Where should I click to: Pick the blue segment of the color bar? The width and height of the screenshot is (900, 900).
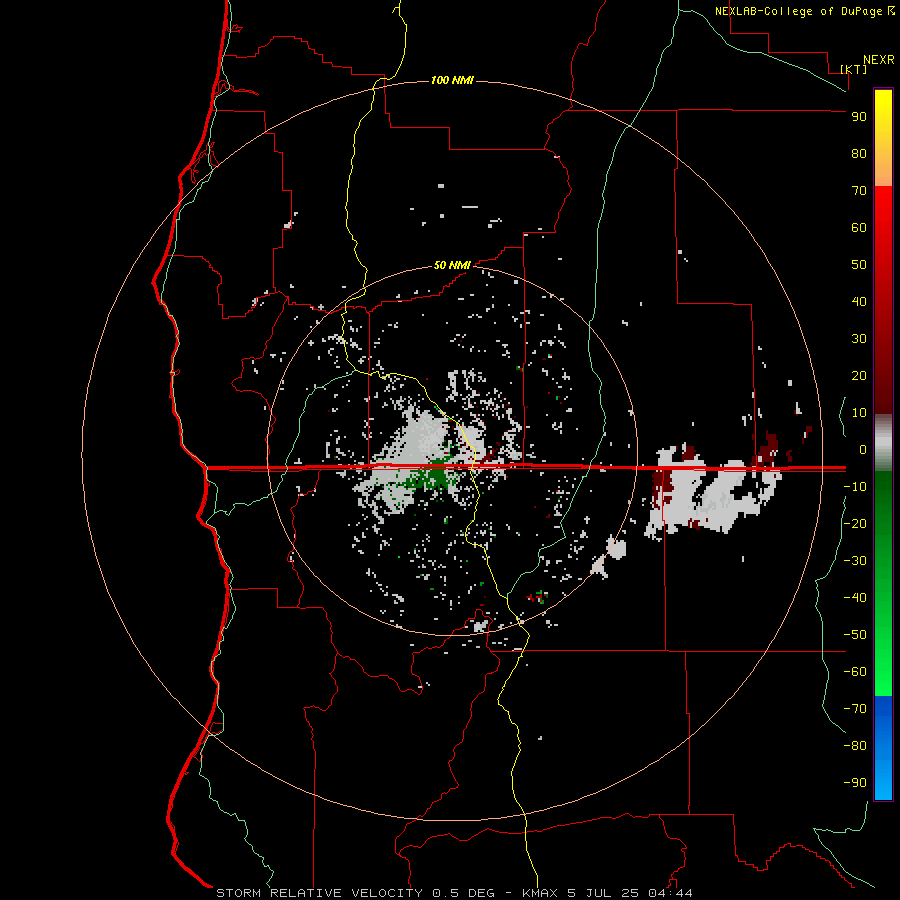tap(883, 747)
